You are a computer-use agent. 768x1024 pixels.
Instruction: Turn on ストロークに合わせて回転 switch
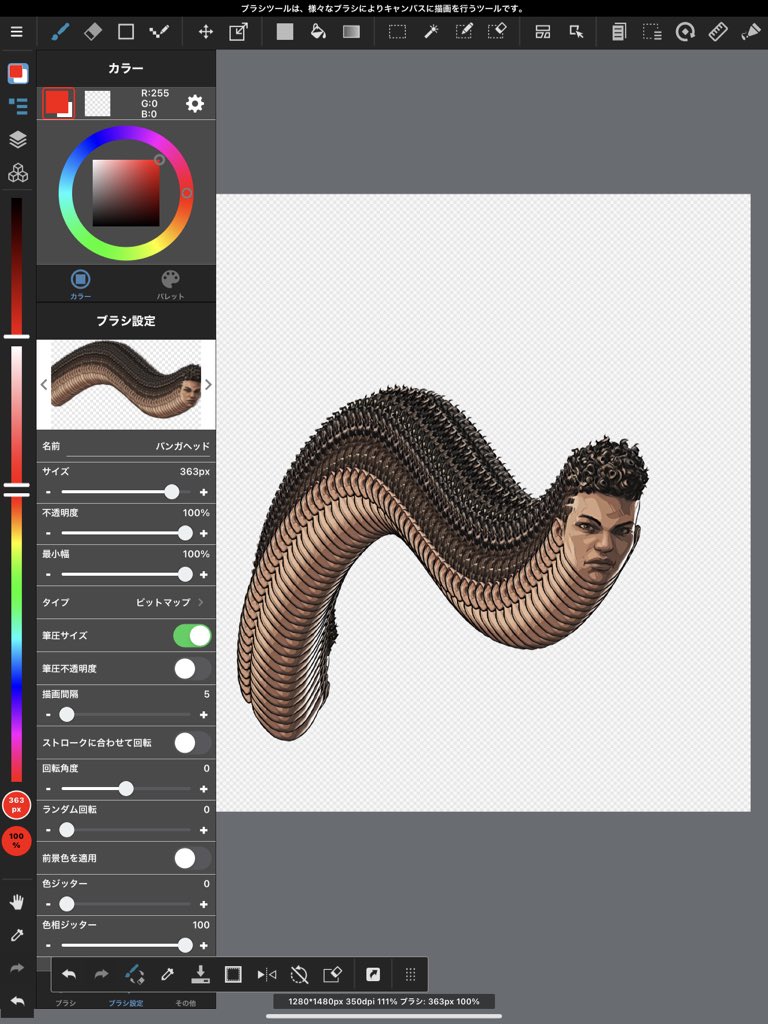[192, 743]
